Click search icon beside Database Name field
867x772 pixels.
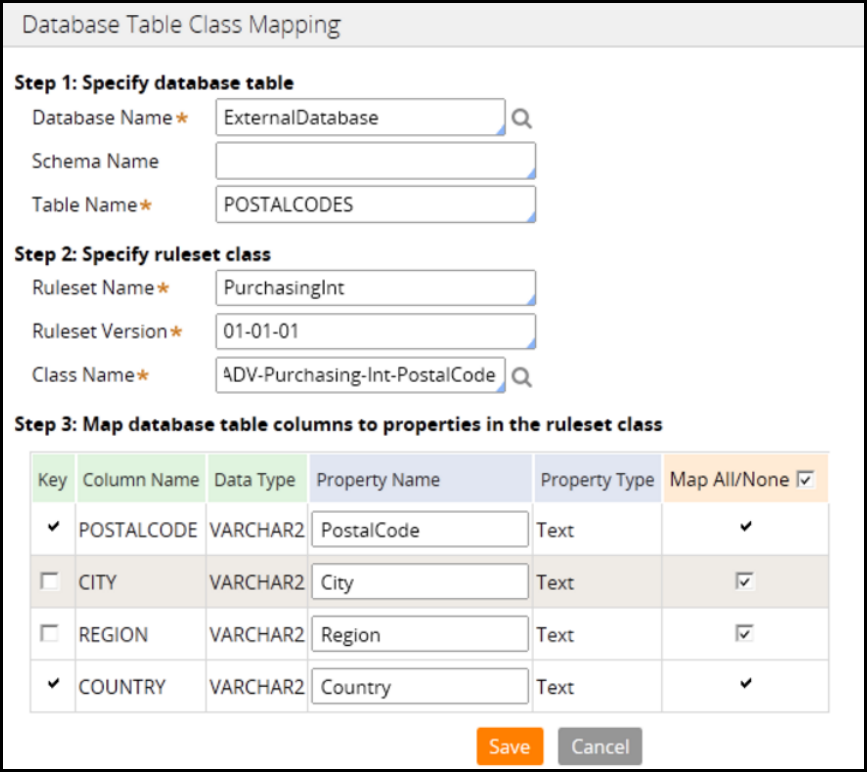[x=521, y=118]
